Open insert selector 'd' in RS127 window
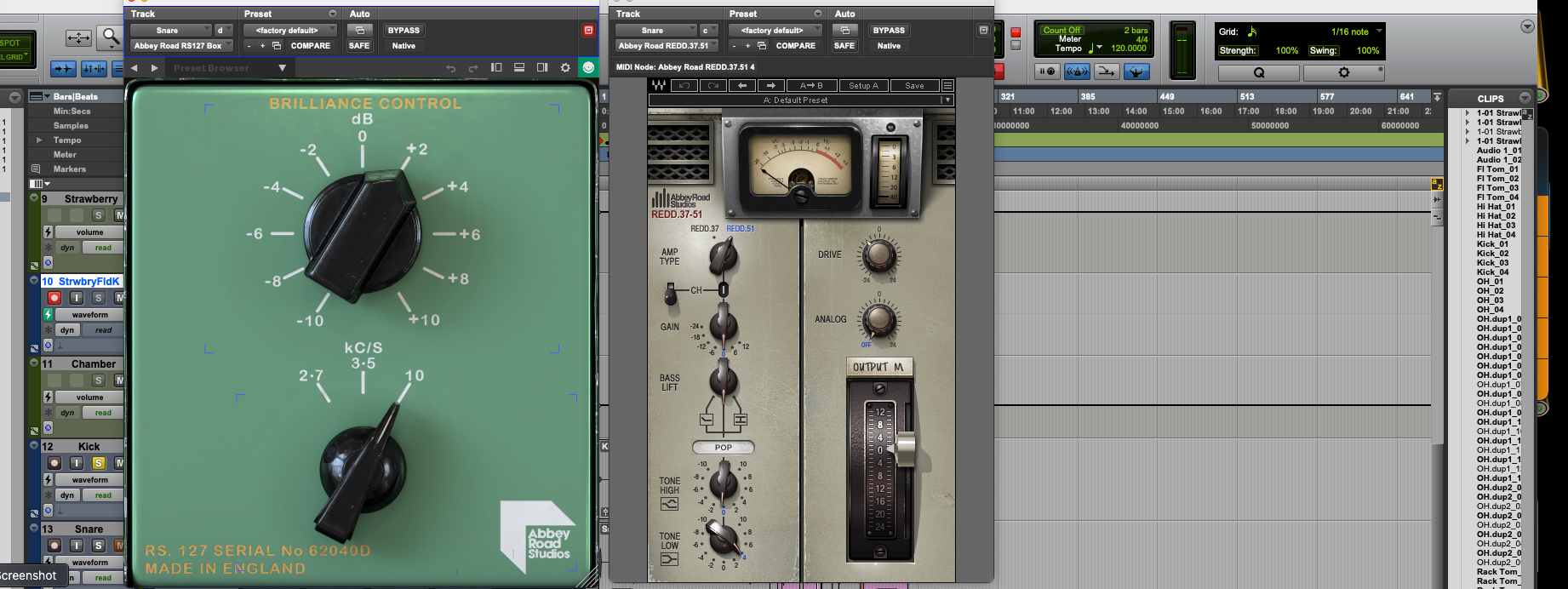The image size is (1568, 589). tap(223, 30)
